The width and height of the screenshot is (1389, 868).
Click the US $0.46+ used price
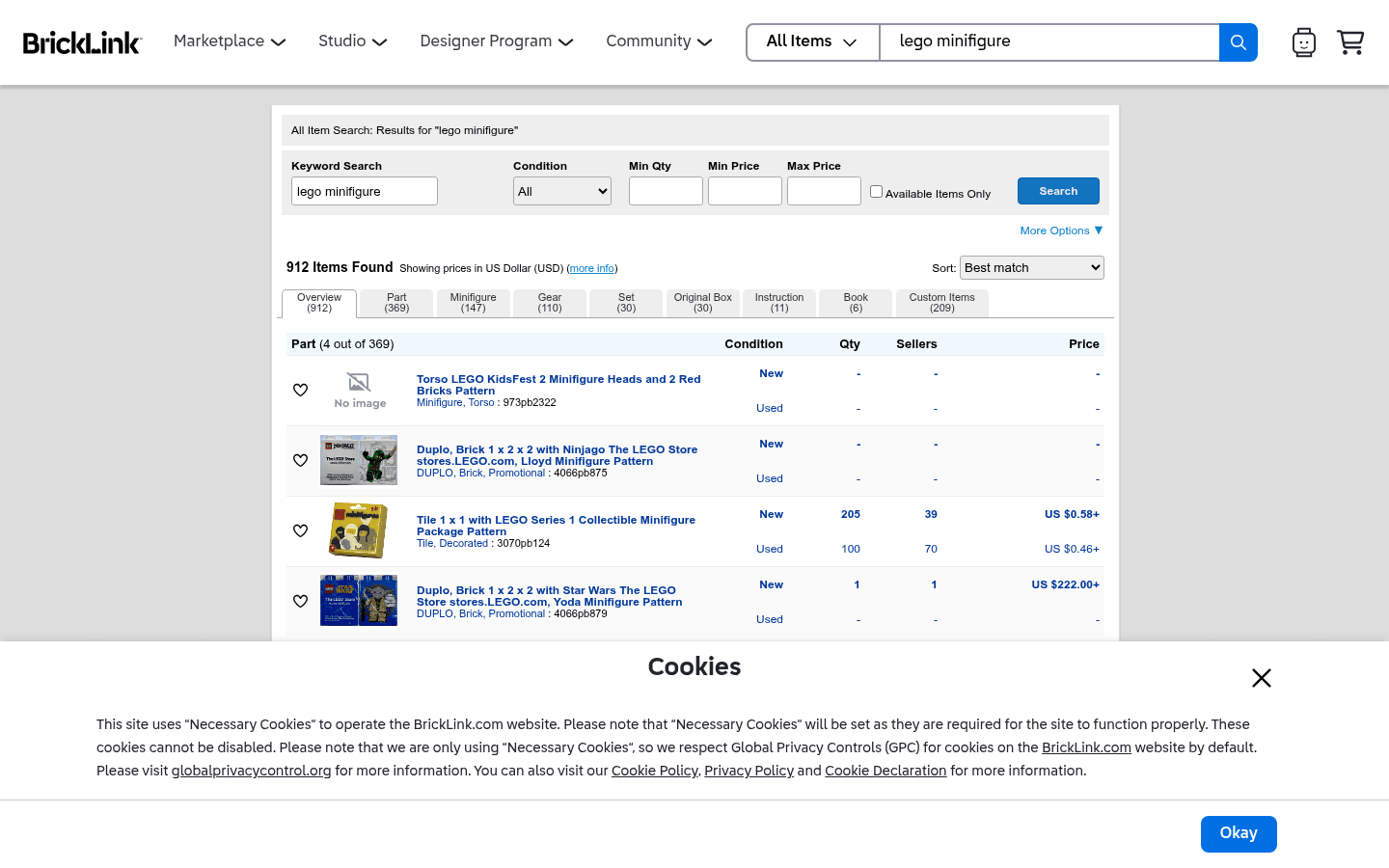(1072, 550)
